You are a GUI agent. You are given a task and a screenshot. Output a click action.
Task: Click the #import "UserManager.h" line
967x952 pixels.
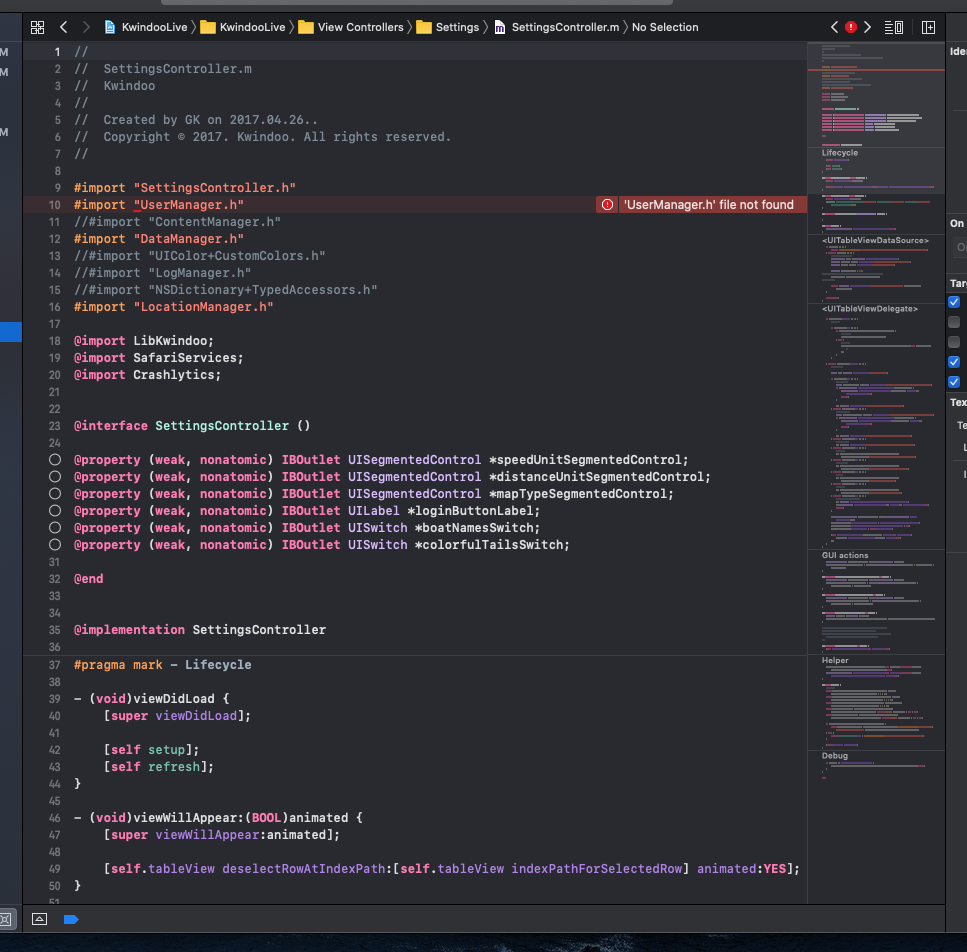(158, 205)
